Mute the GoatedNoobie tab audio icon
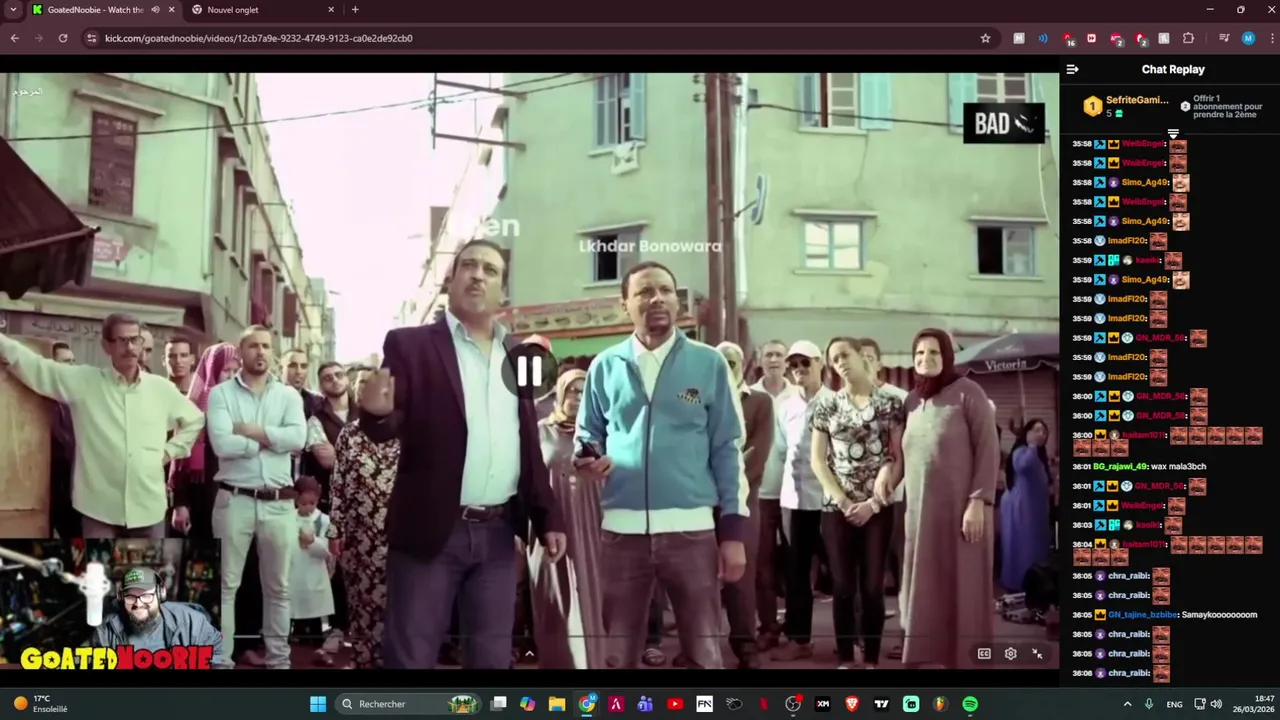This screenshot has height=720, width=1280. point(155,10)
